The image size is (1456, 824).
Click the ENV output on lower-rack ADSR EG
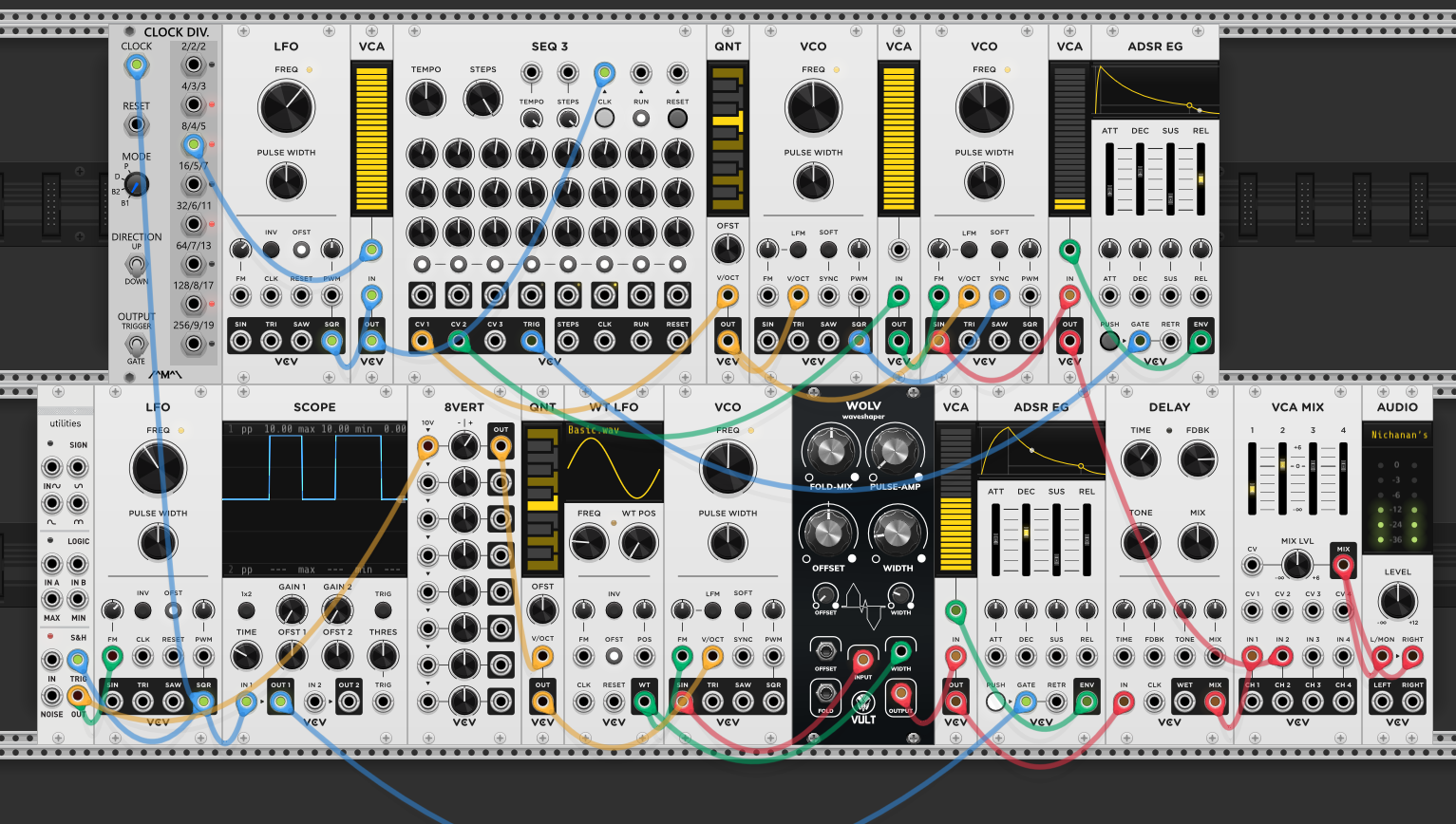point(1087,702)
